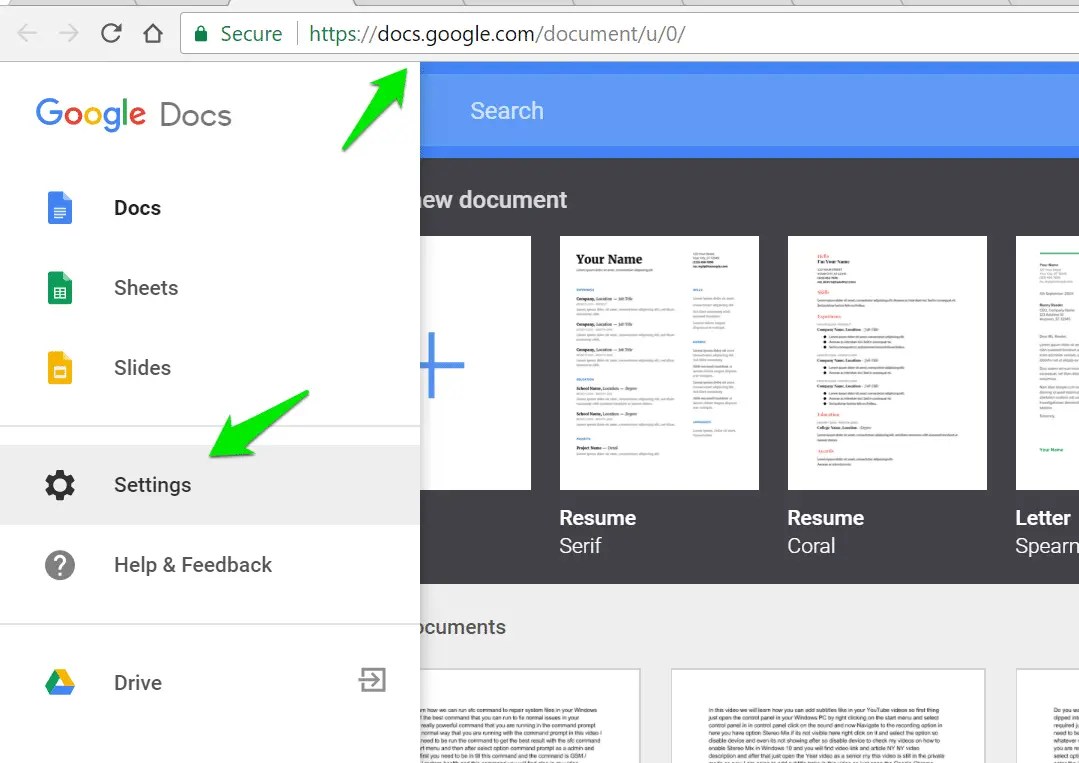1079x763 pixels.
Task: Click the browser home icon
Action: point(152,31)
